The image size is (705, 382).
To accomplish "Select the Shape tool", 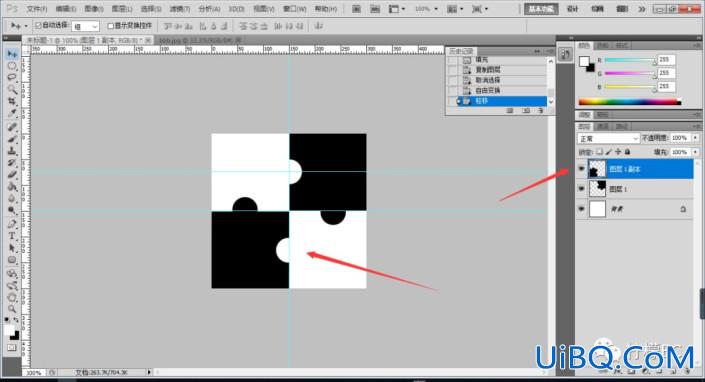I will click(12, 260).
